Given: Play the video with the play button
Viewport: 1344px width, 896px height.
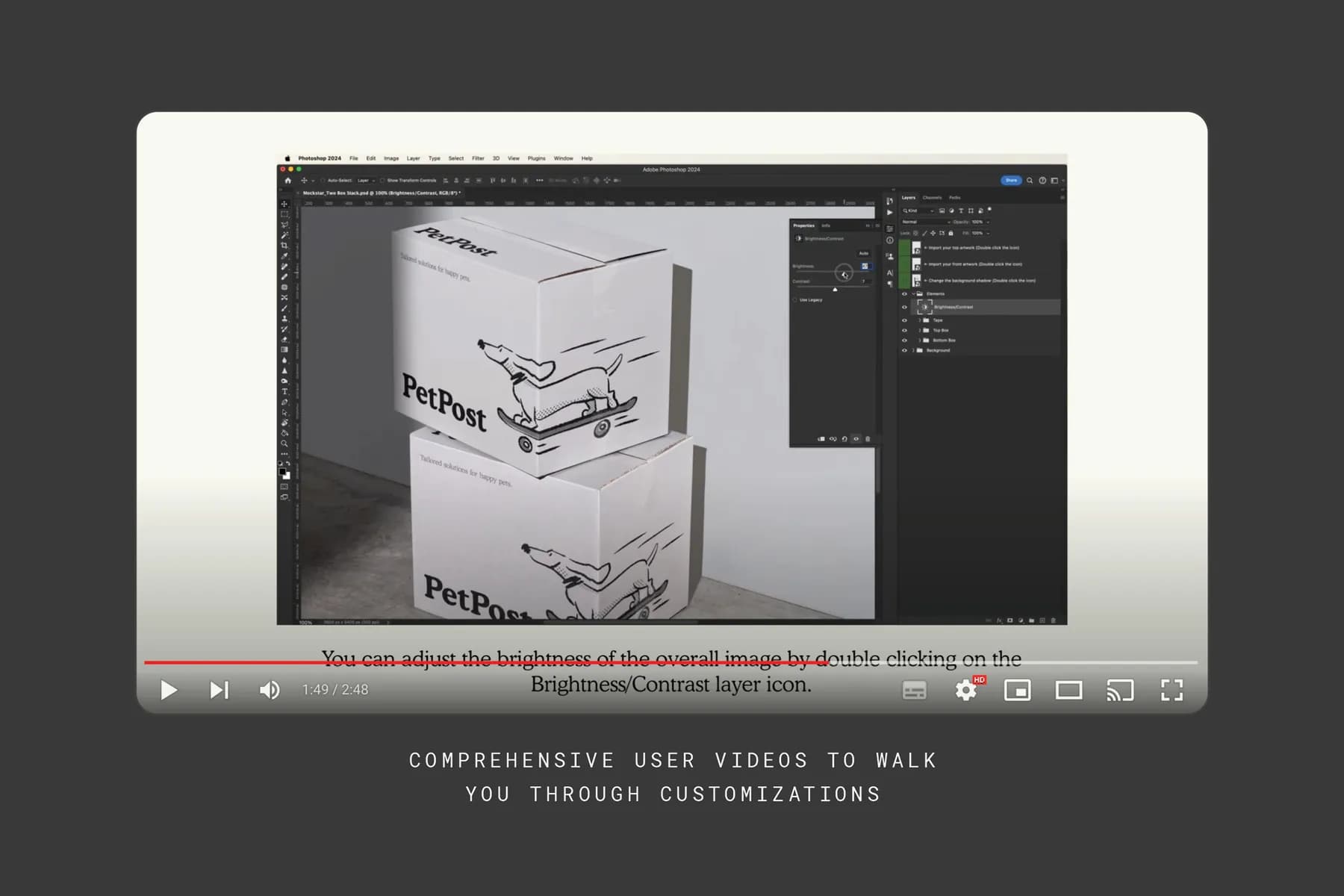Looking at the screenshot, I should point(169,690).
